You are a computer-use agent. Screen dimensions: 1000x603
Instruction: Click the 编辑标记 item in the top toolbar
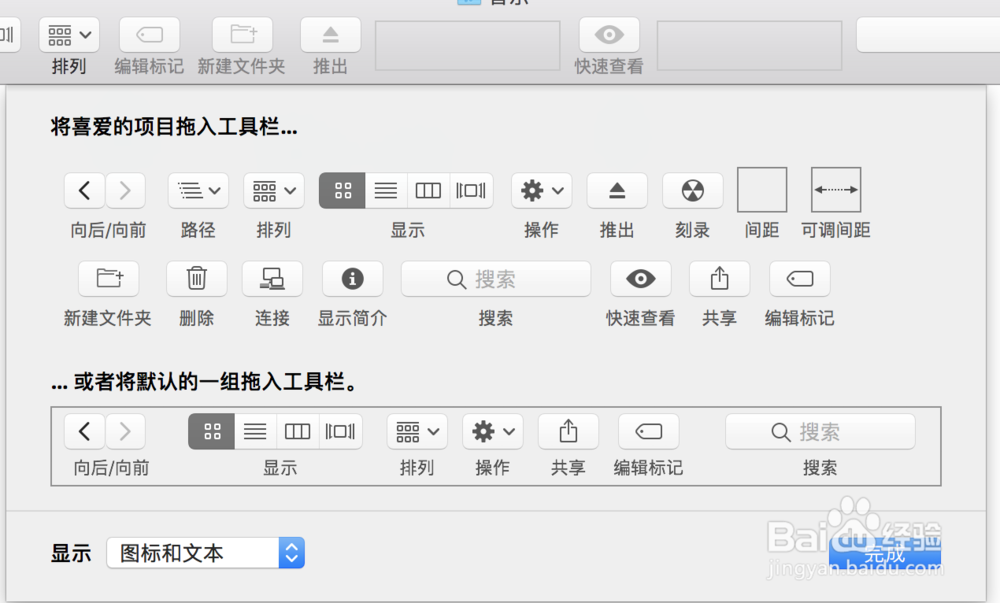[148, 34]
